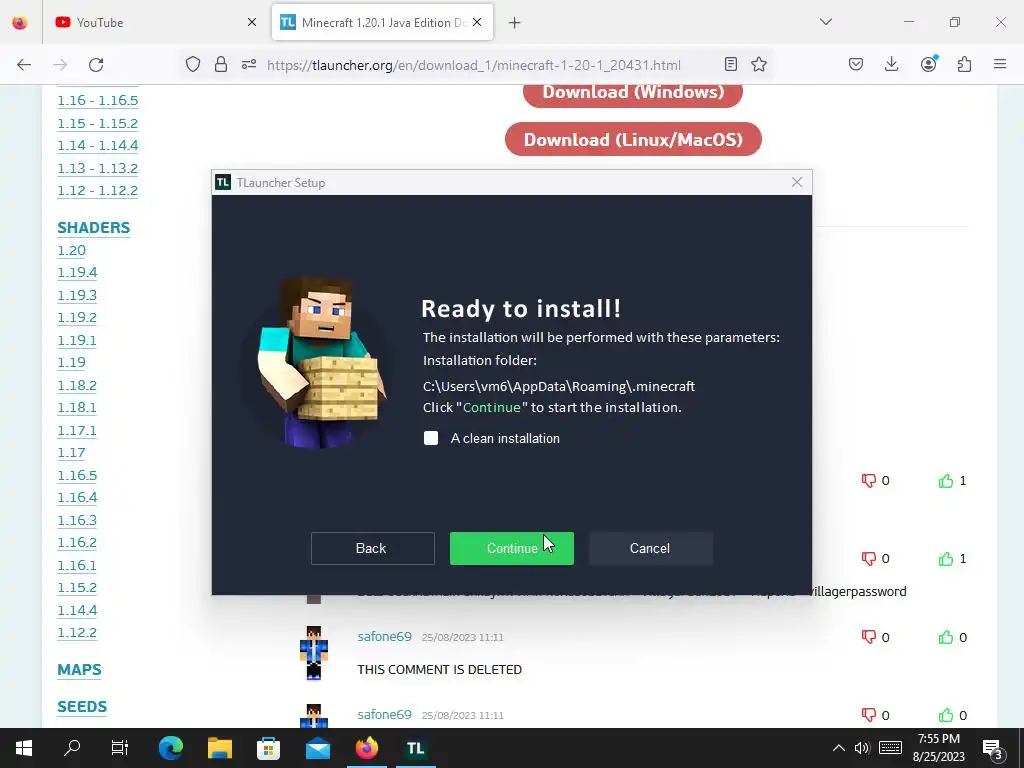The width and height of the screenshot is (1024, 768).
Task: Open the 1.15 - 1.15.2 versions link
Action: 98,123
